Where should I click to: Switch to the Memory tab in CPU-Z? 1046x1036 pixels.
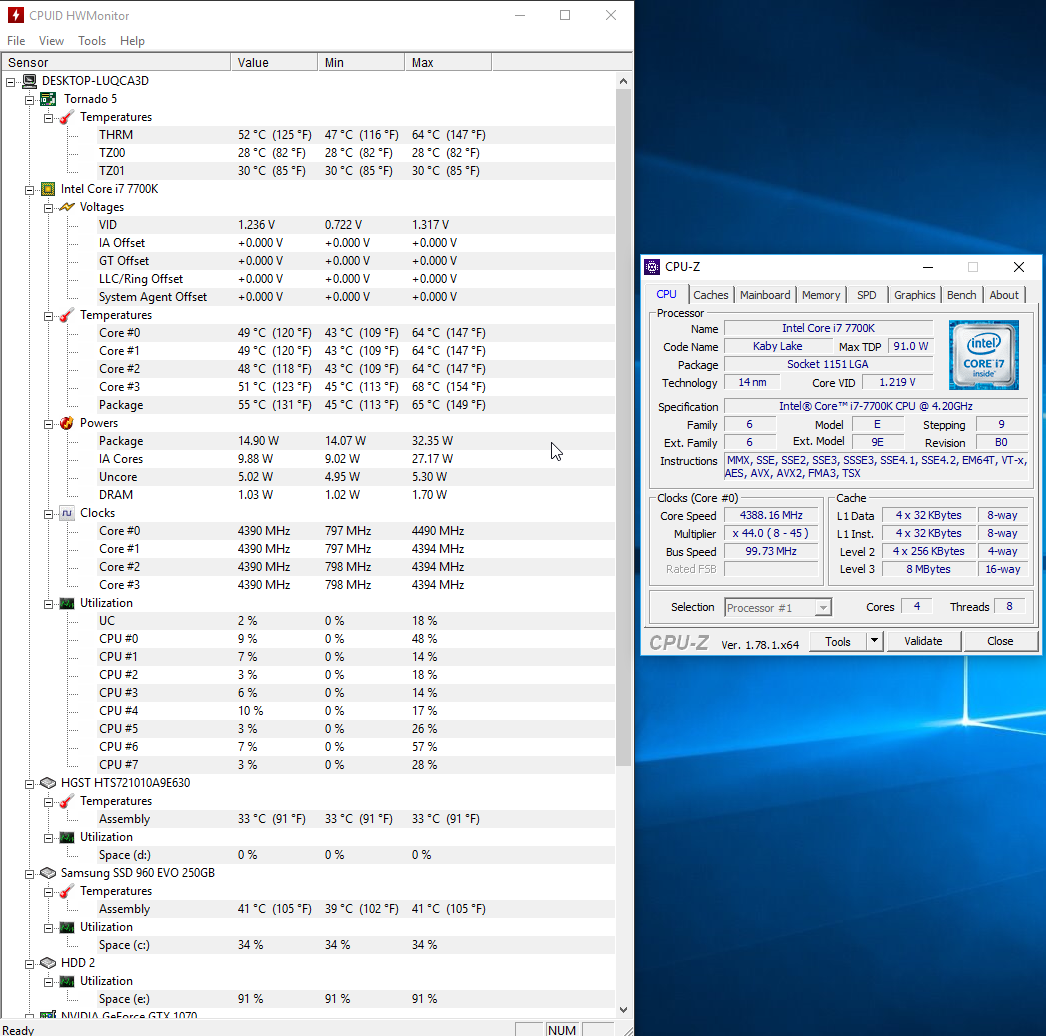pos(821,295)
